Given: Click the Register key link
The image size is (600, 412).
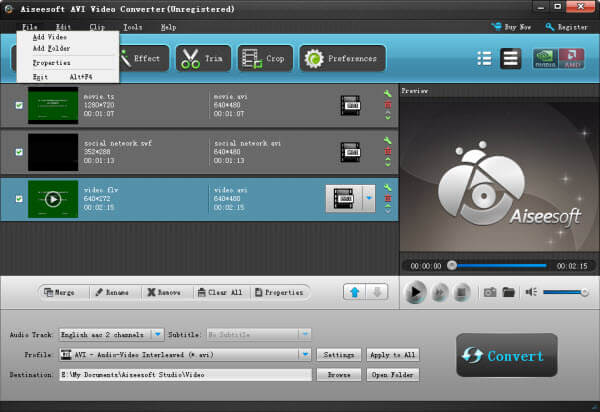Looking at the screenshot, I should pos(566,27).
